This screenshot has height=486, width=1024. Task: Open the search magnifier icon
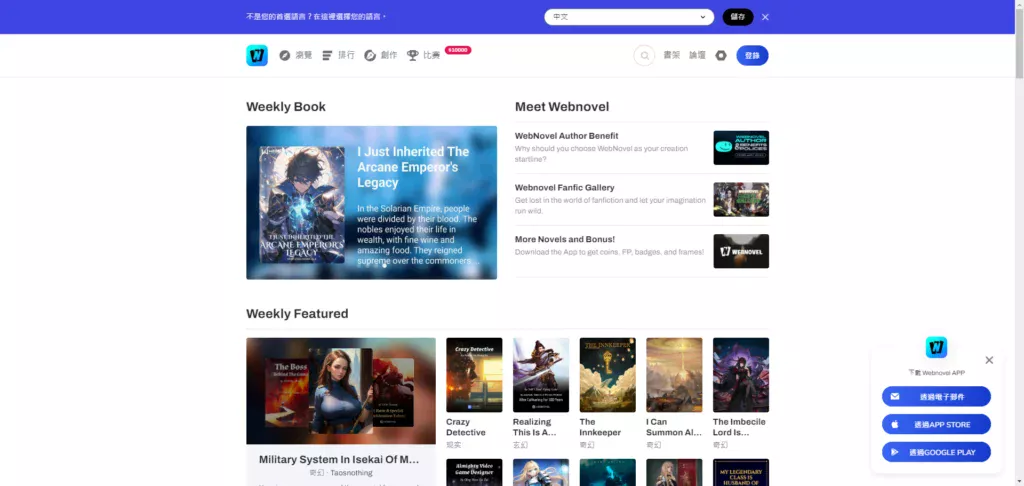click(644, 56)
